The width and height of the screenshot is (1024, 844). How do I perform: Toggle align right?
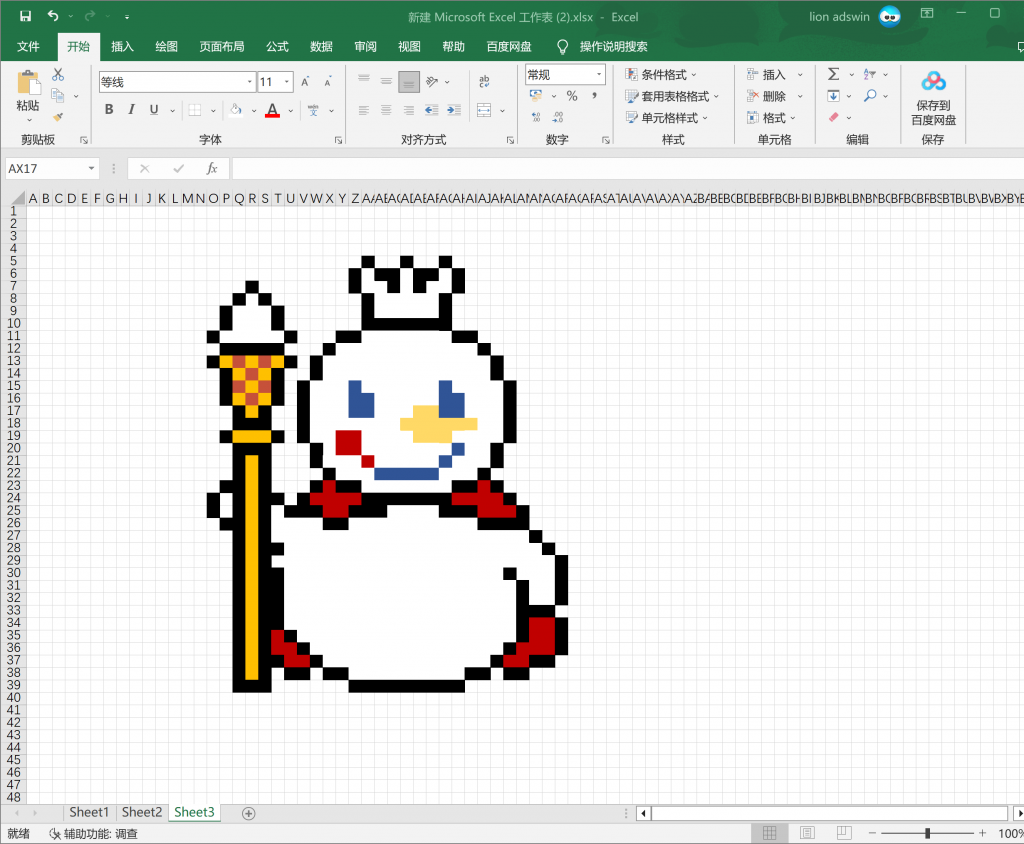click(x=409, y=110)
